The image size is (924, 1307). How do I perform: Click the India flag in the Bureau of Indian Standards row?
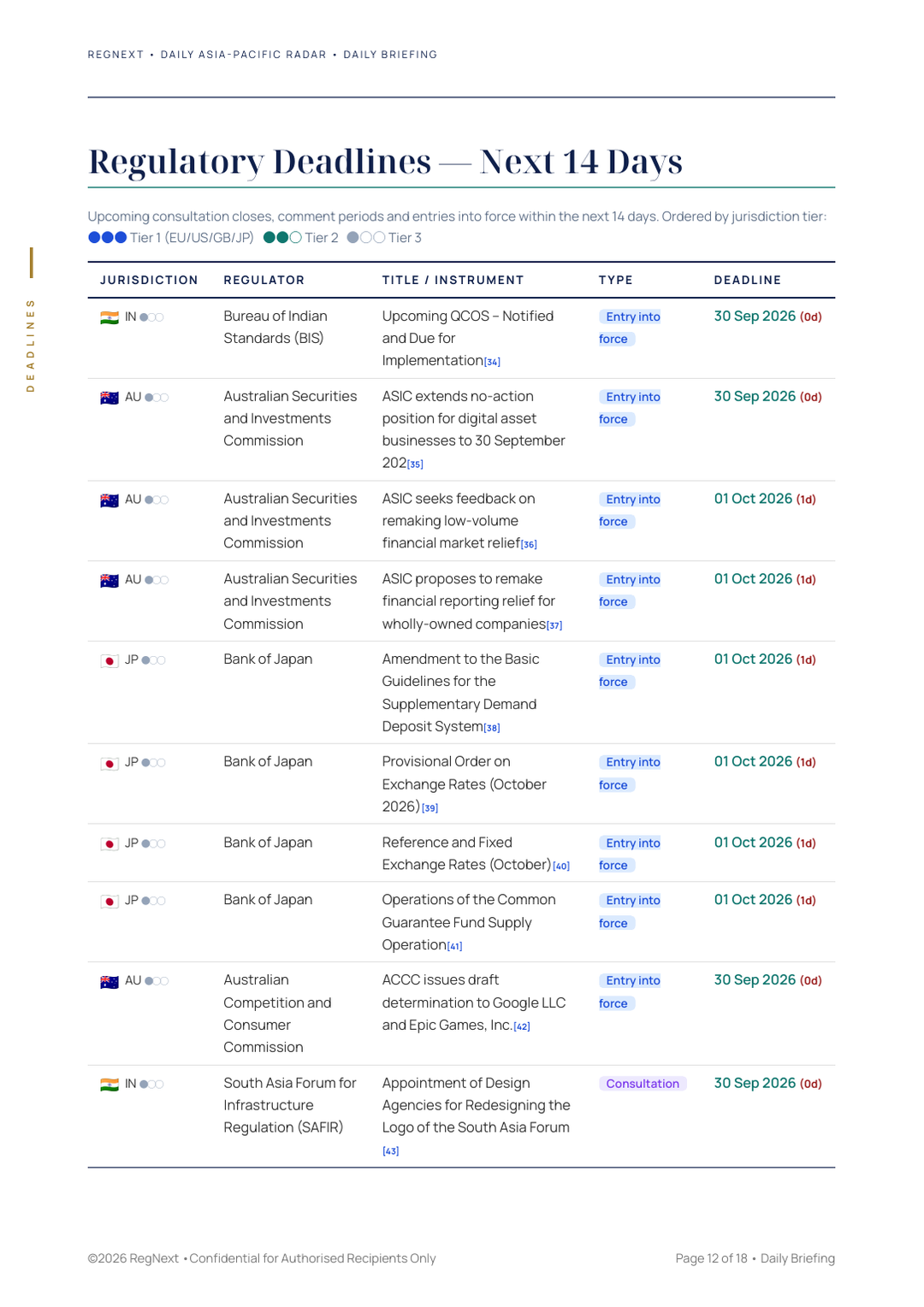pyautogui.click(x=110, y=317)
